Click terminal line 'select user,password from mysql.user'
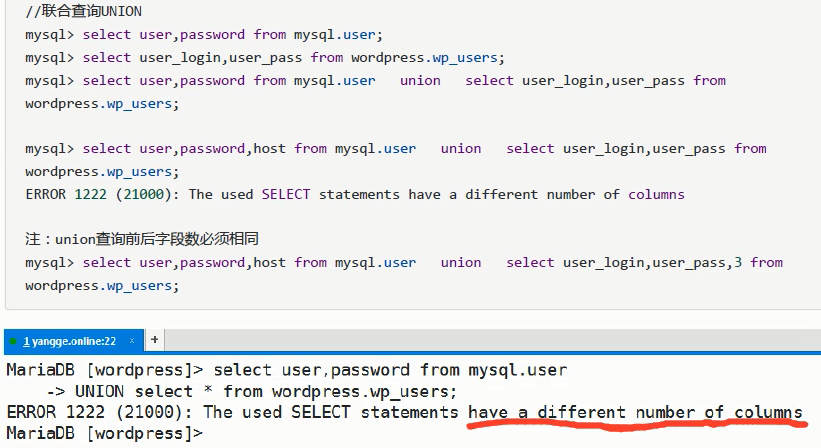Screen dimensions: 821x448 point(390,370)
